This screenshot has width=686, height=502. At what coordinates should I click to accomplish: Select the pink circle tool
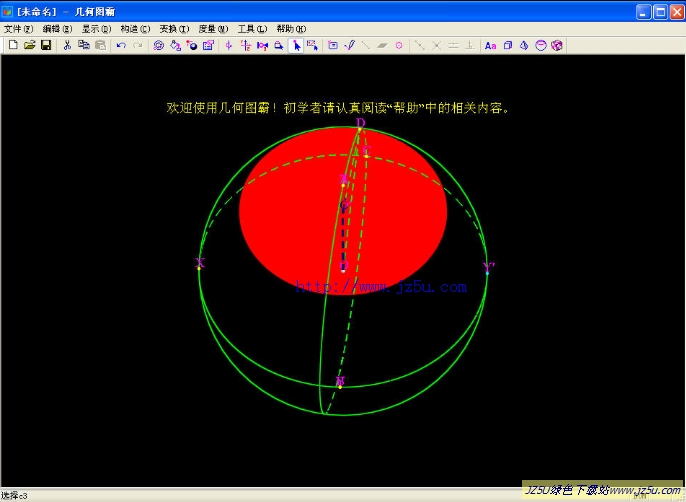tap(399, 45)
